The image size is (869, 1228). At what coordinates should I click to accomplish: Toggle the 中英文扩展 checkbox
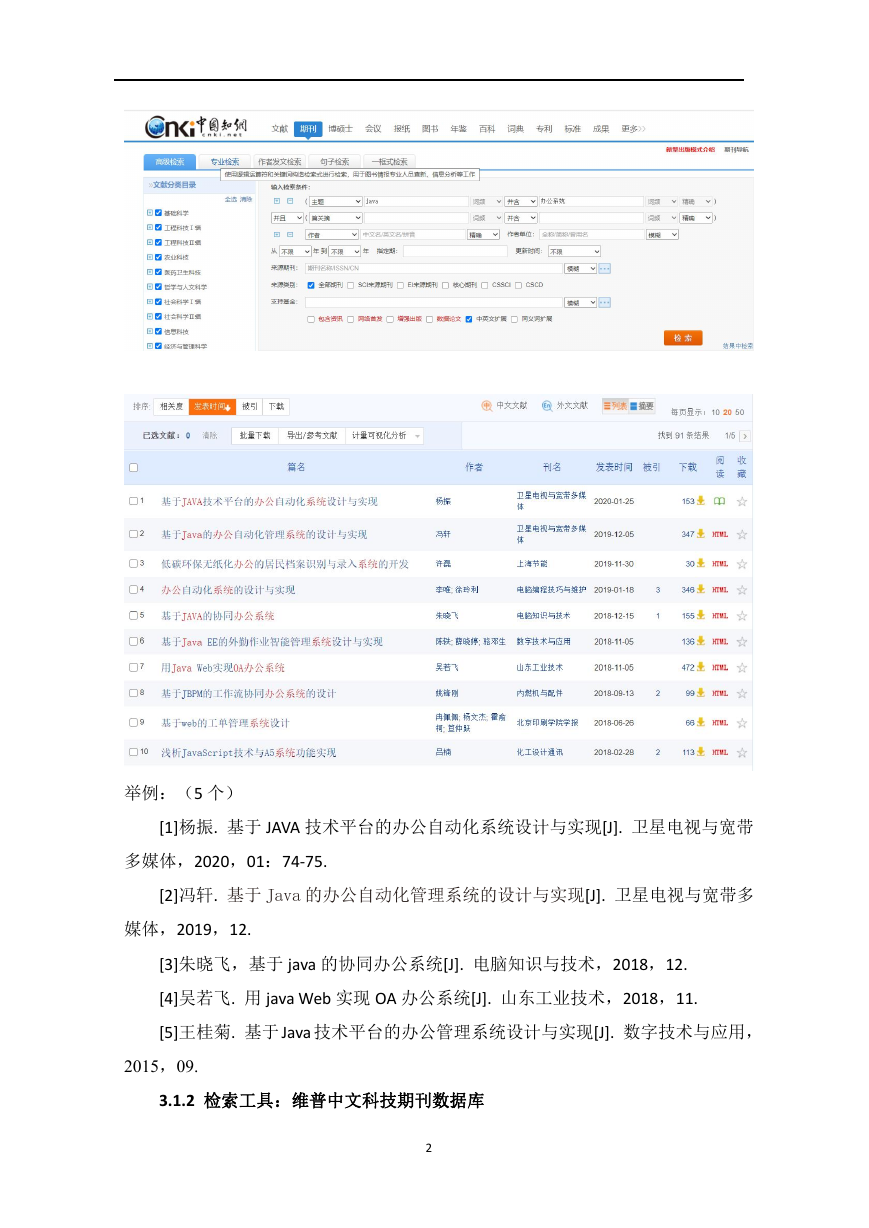(469, 320)
